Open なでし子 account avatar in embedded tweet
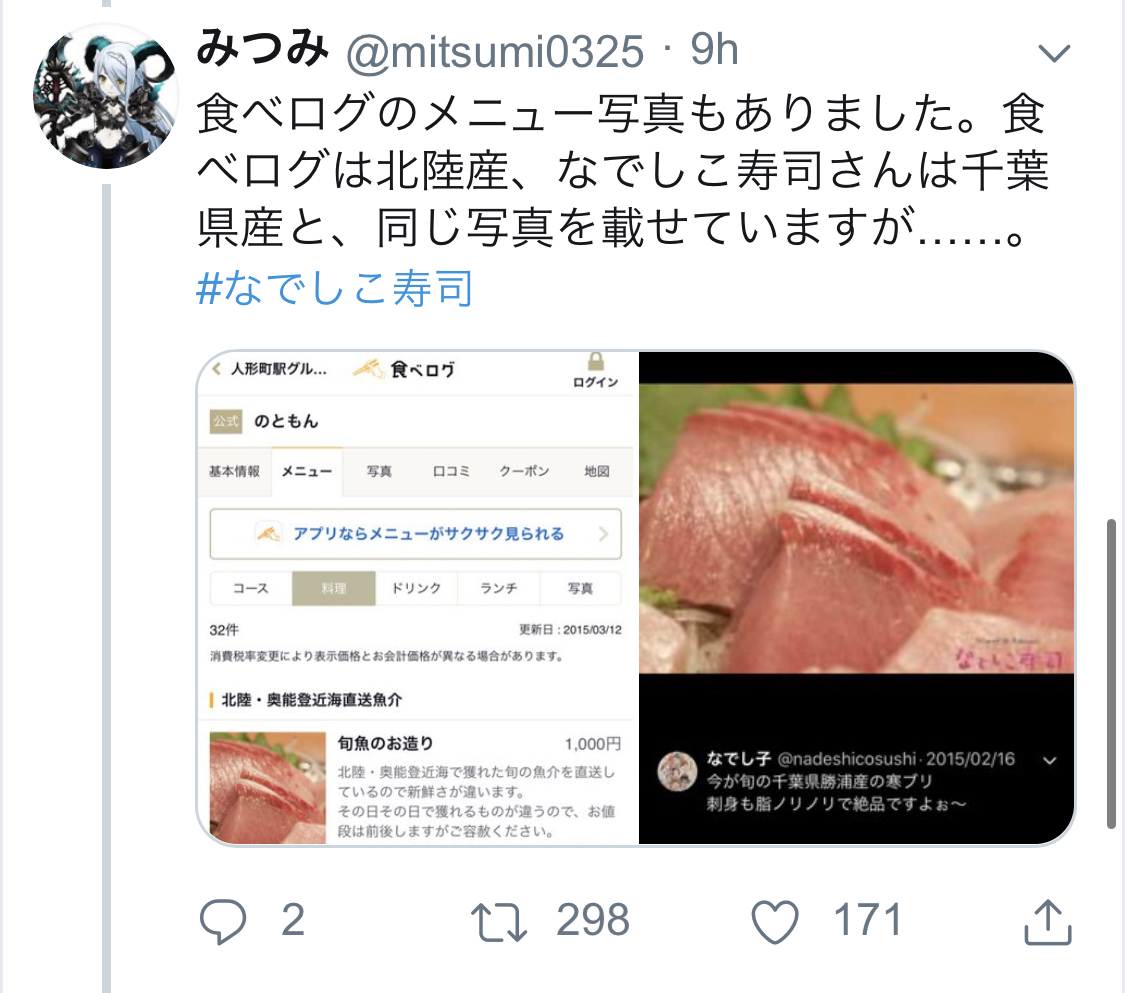 [x=677, y=771]
